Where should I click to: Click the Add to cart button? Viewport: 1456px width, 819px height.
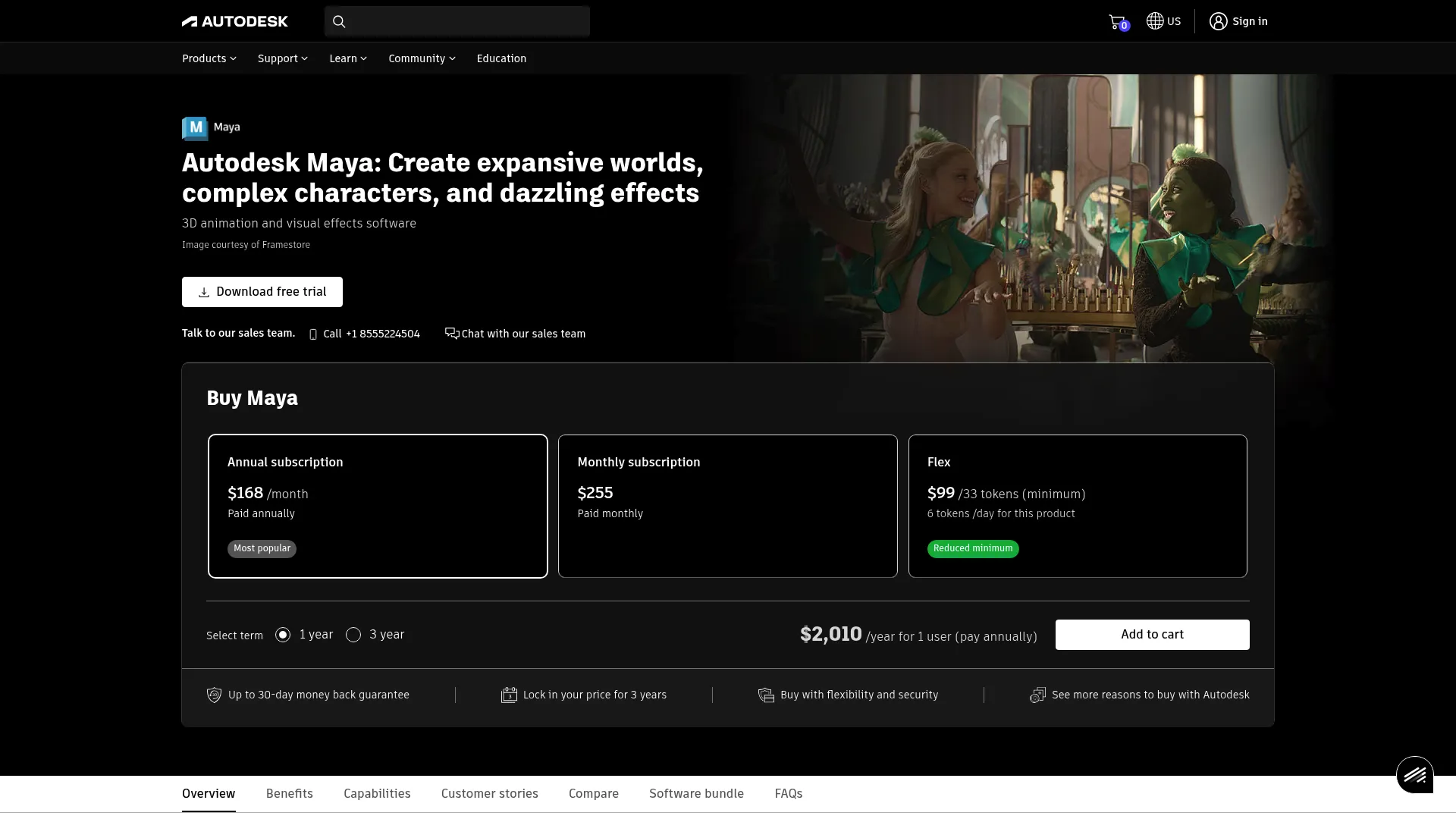point(1153,635)
